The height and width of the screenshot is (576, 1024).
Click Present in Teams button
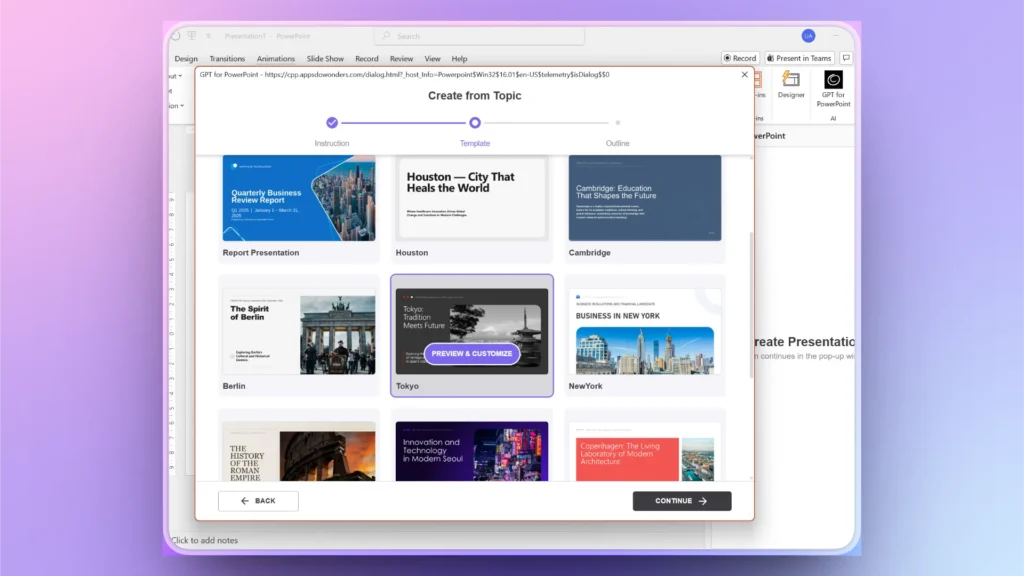[799, 58]
